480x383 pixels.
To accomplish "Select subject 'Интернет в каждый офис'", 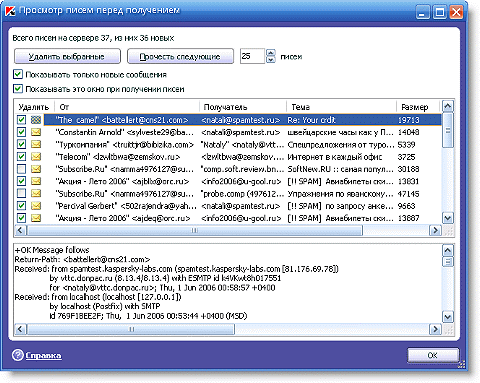I will [x=335, y=157].
